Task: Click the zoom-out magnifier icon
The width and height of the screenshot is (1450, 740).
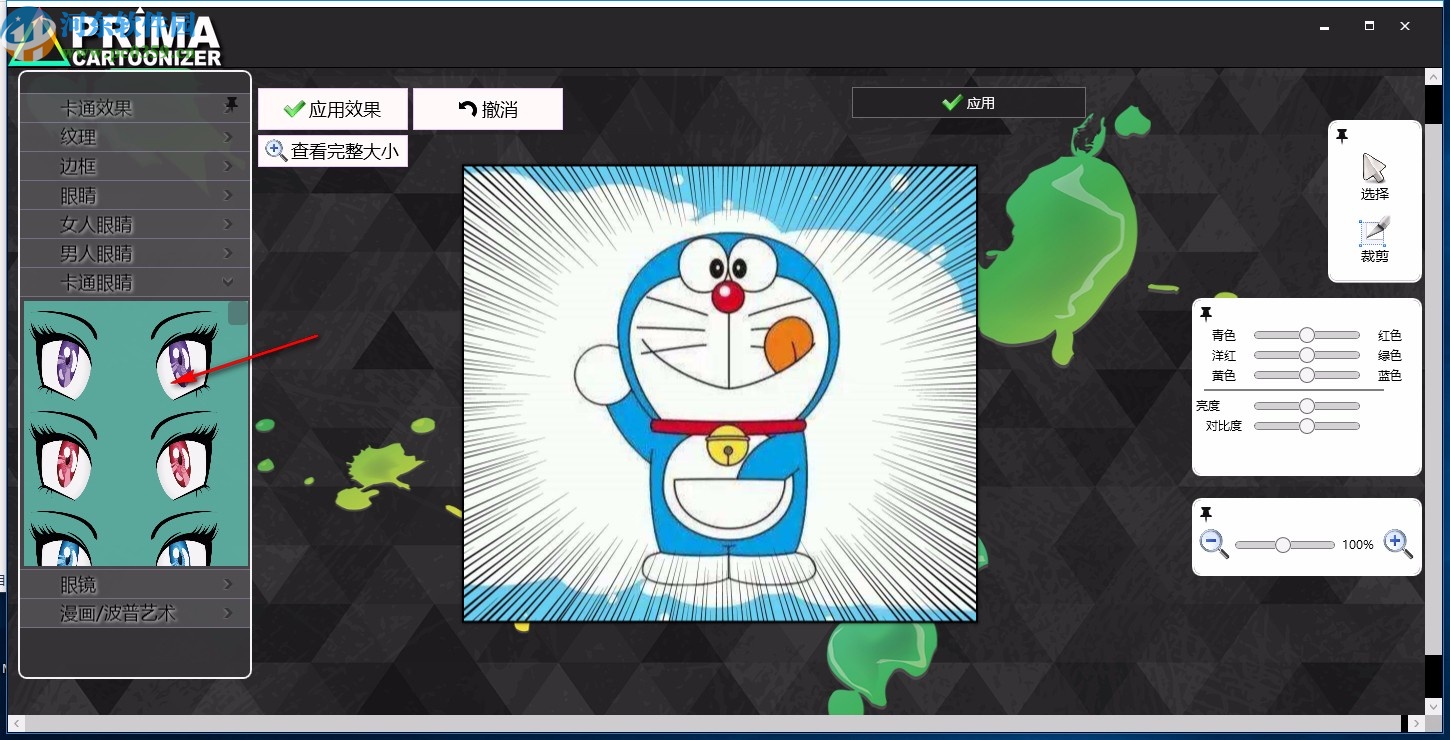Action: click(1215, 543)
